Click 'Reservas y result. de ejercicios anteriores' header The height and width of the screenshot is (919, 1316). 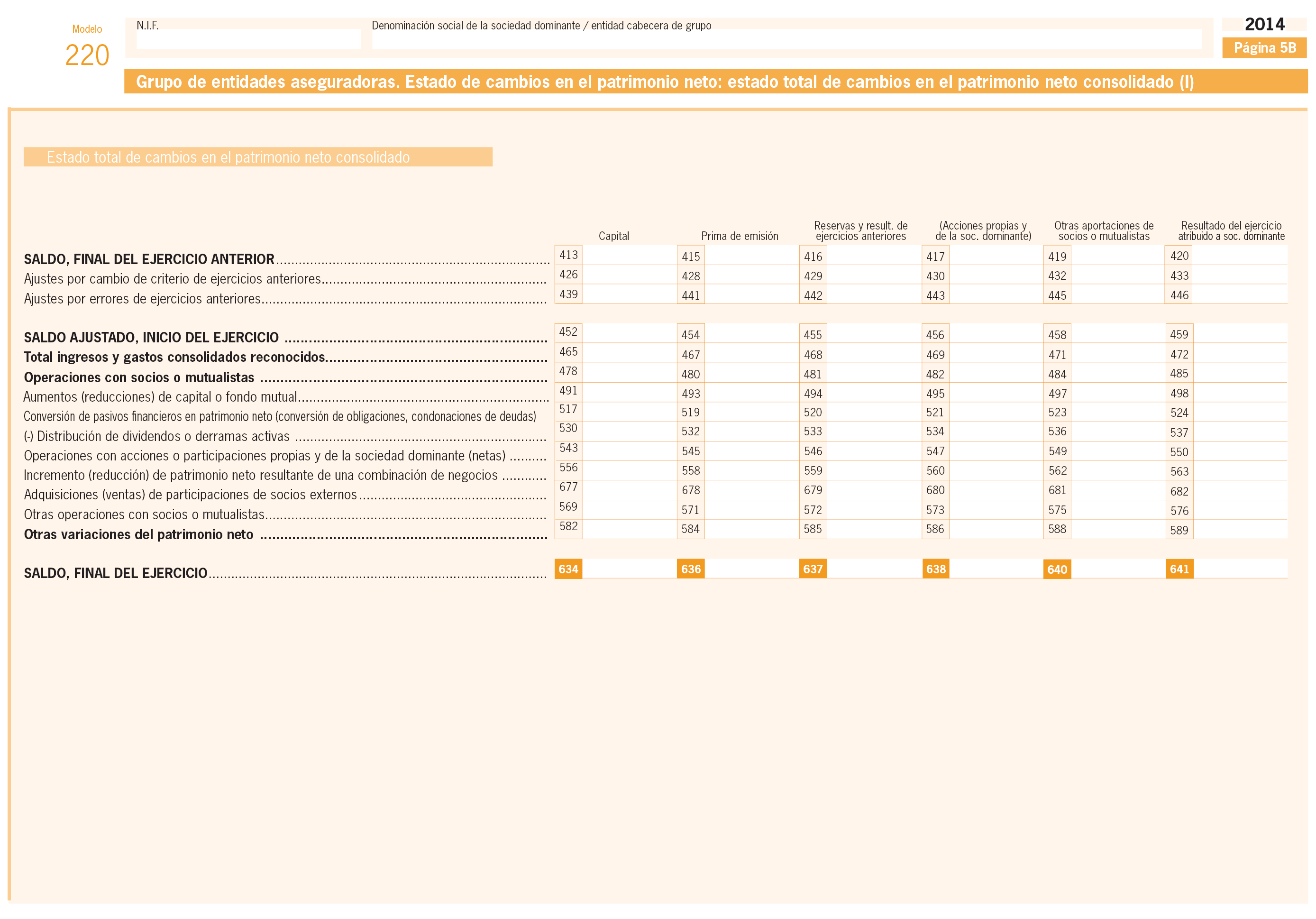[x=861, y=230]
